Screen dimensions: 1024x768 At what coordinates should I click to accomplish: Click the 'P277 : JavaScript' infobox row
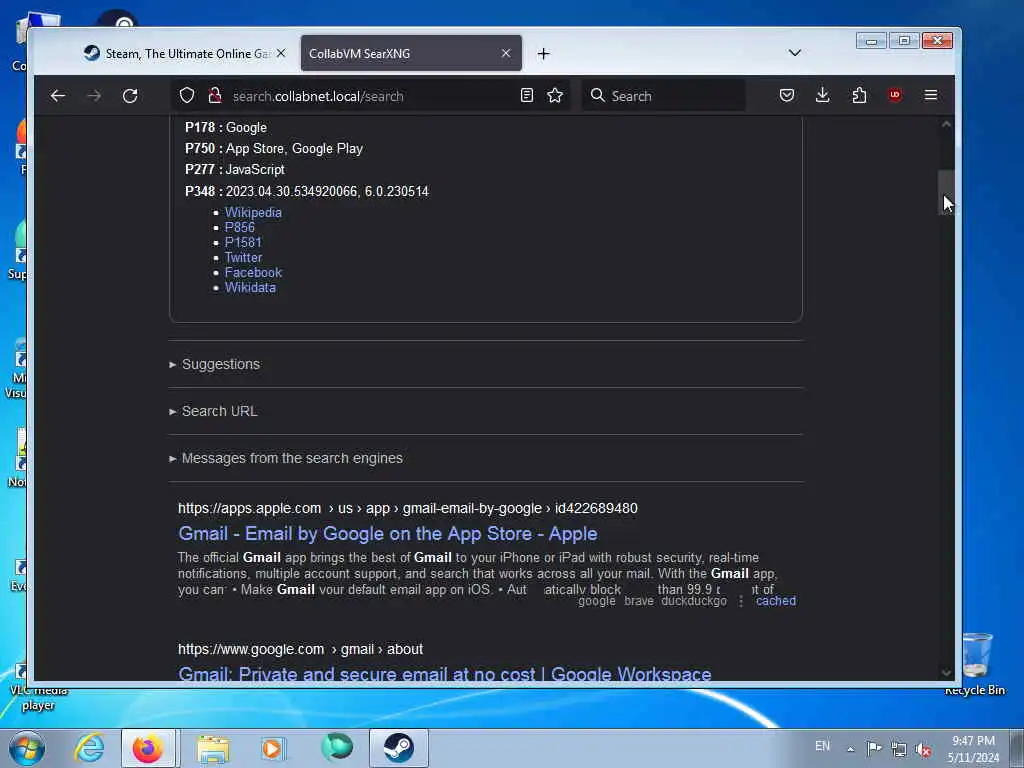click(234, 170)
